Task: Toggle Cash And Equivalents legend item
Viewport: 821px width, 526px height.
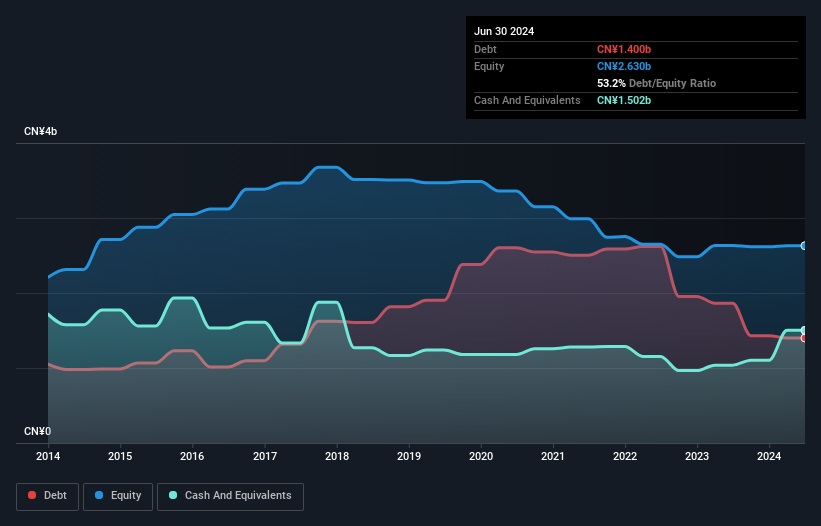Action: coord(230,496)
